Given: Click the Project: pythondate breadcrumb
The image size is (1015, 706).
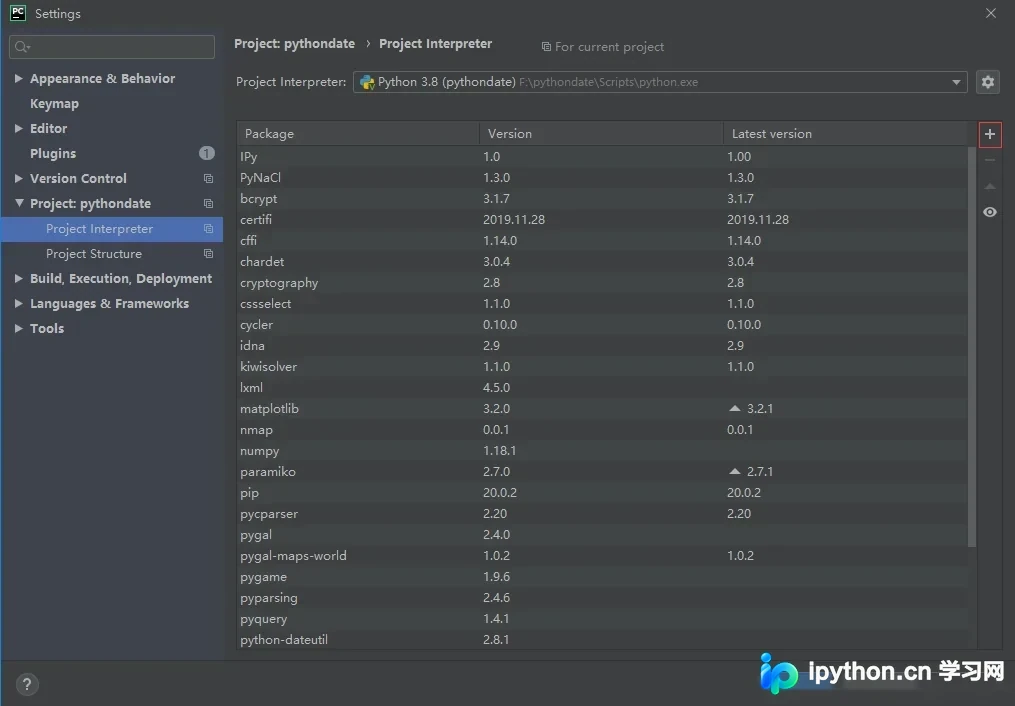Looking at the screenshot, I should [295, 43].
